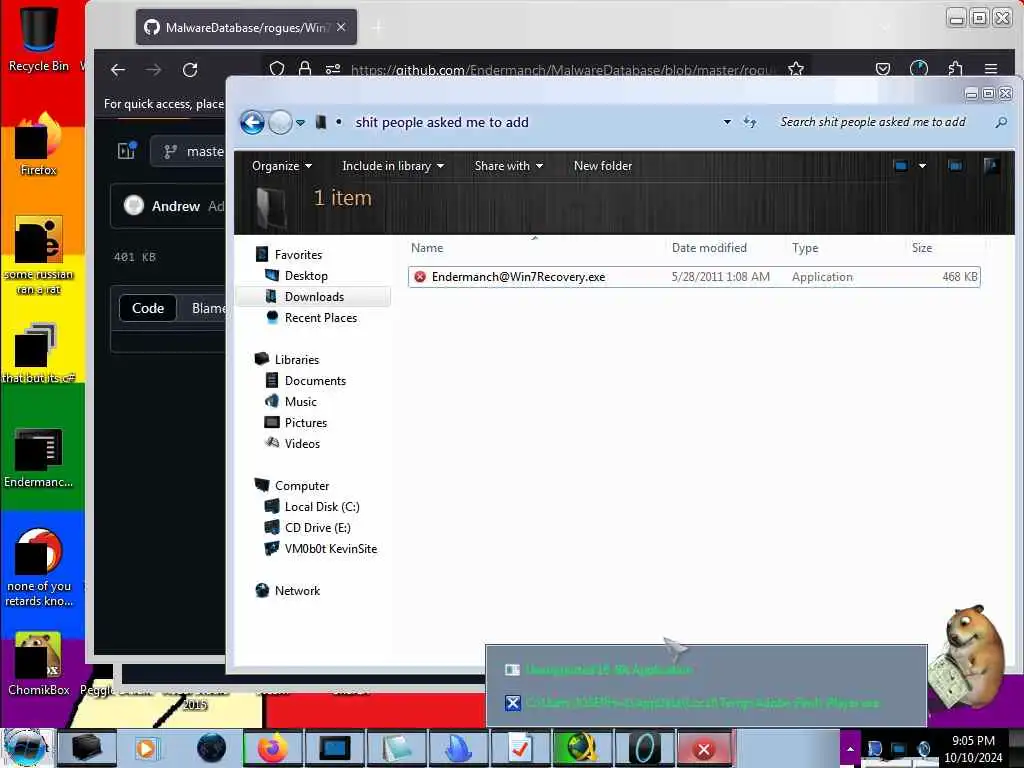Open the Firefox desktop shortcut

coord(39,144)
